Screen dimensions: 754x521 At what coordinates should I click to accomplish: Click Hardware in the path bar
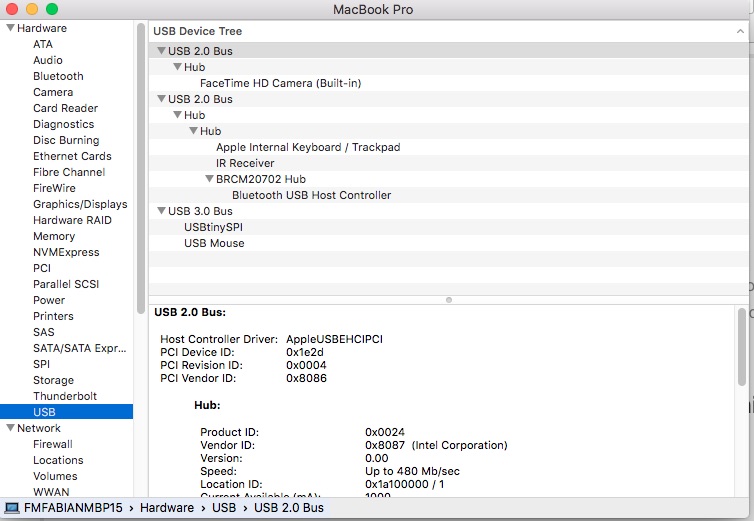[167, 508]
